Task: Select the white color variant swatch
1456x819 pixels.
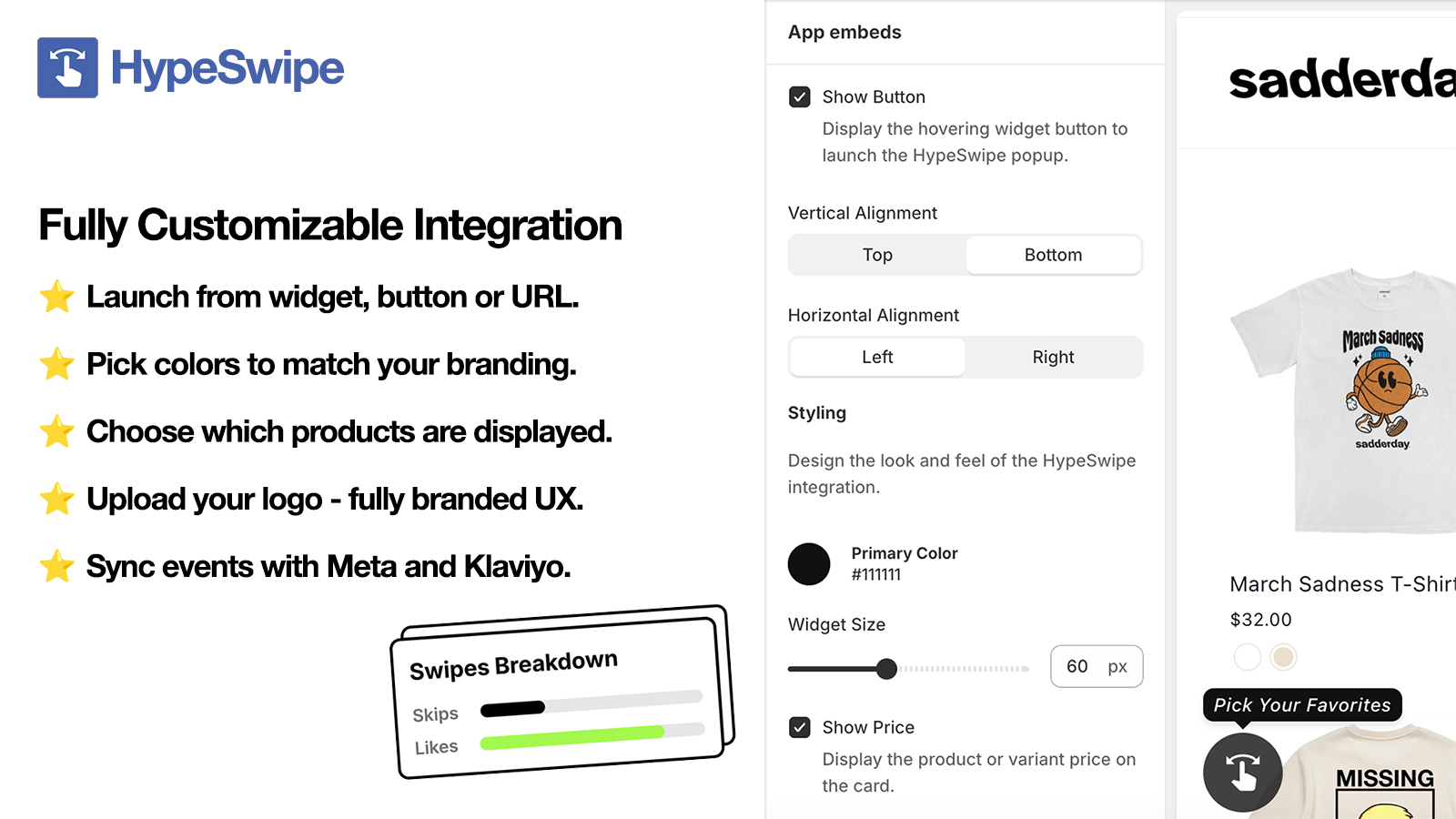Action: (1248, 656)
